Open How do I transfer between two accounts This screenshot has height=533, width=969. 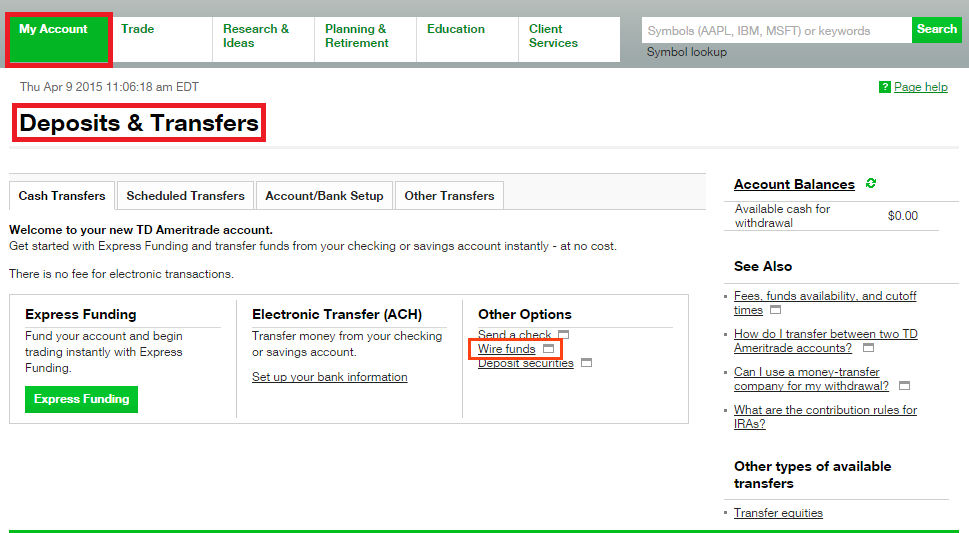(x=826, y=341)
